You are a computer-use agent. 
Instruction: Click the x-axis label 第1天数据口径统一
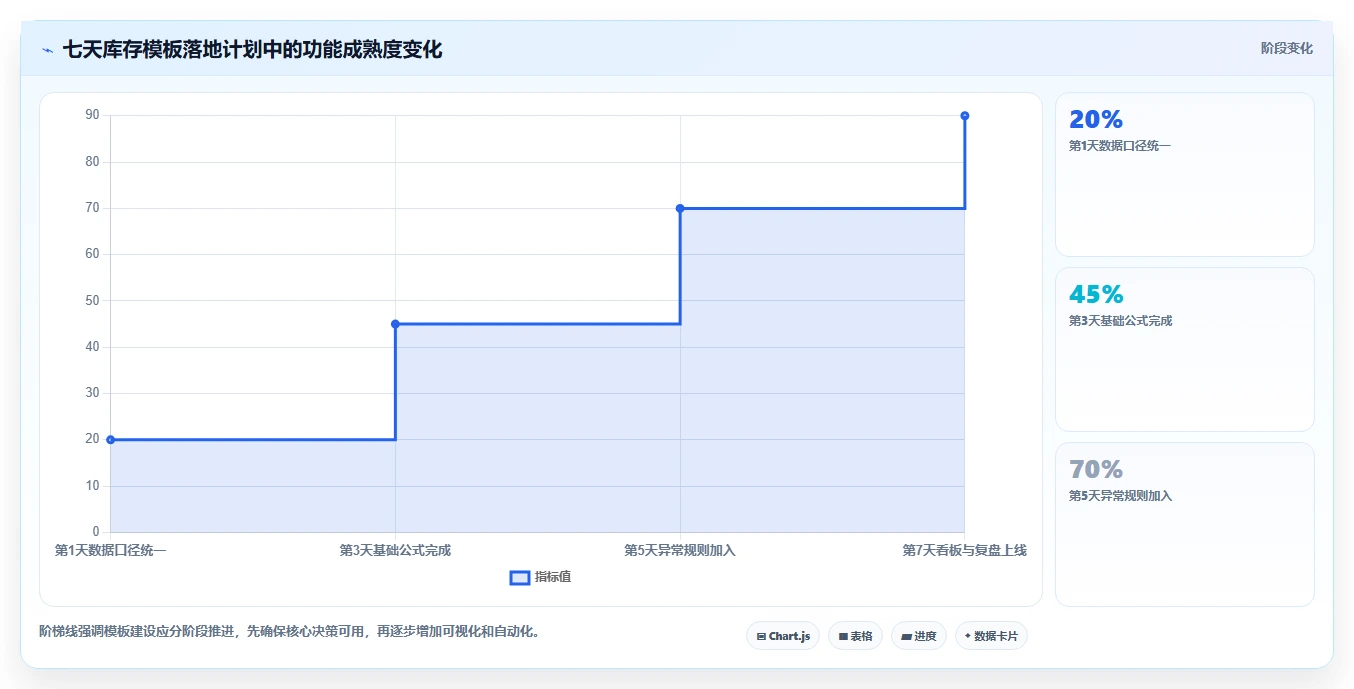click(x=111, y=550)
